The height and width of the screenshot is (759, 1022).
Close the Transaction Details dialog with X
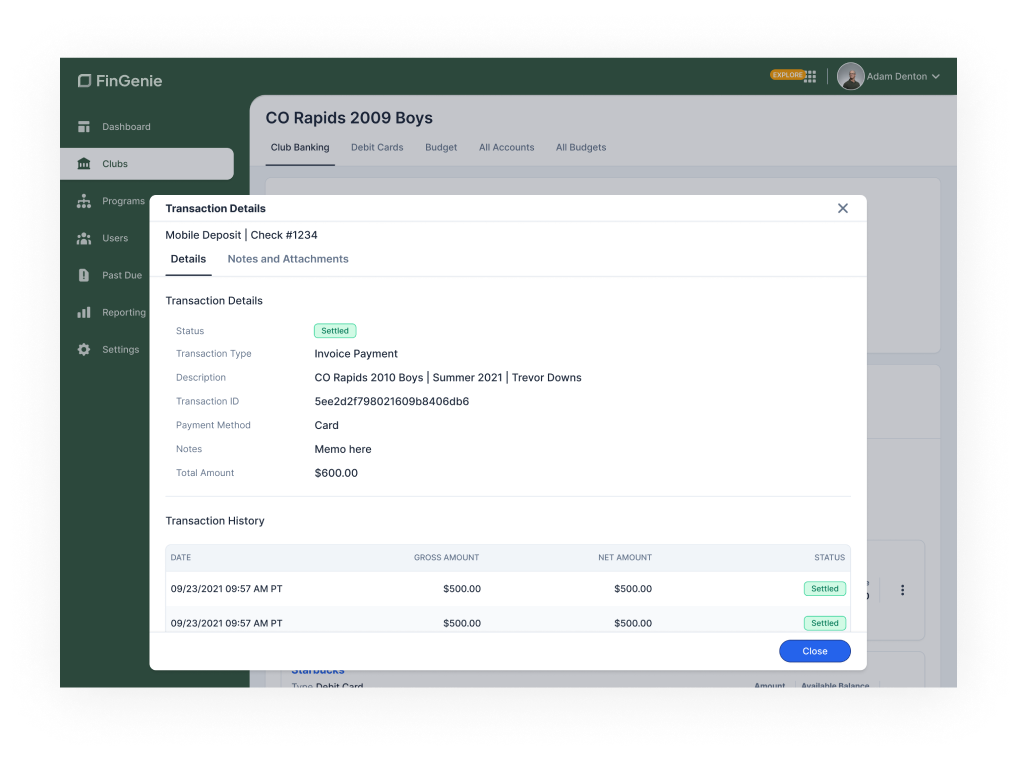(843, 208)
